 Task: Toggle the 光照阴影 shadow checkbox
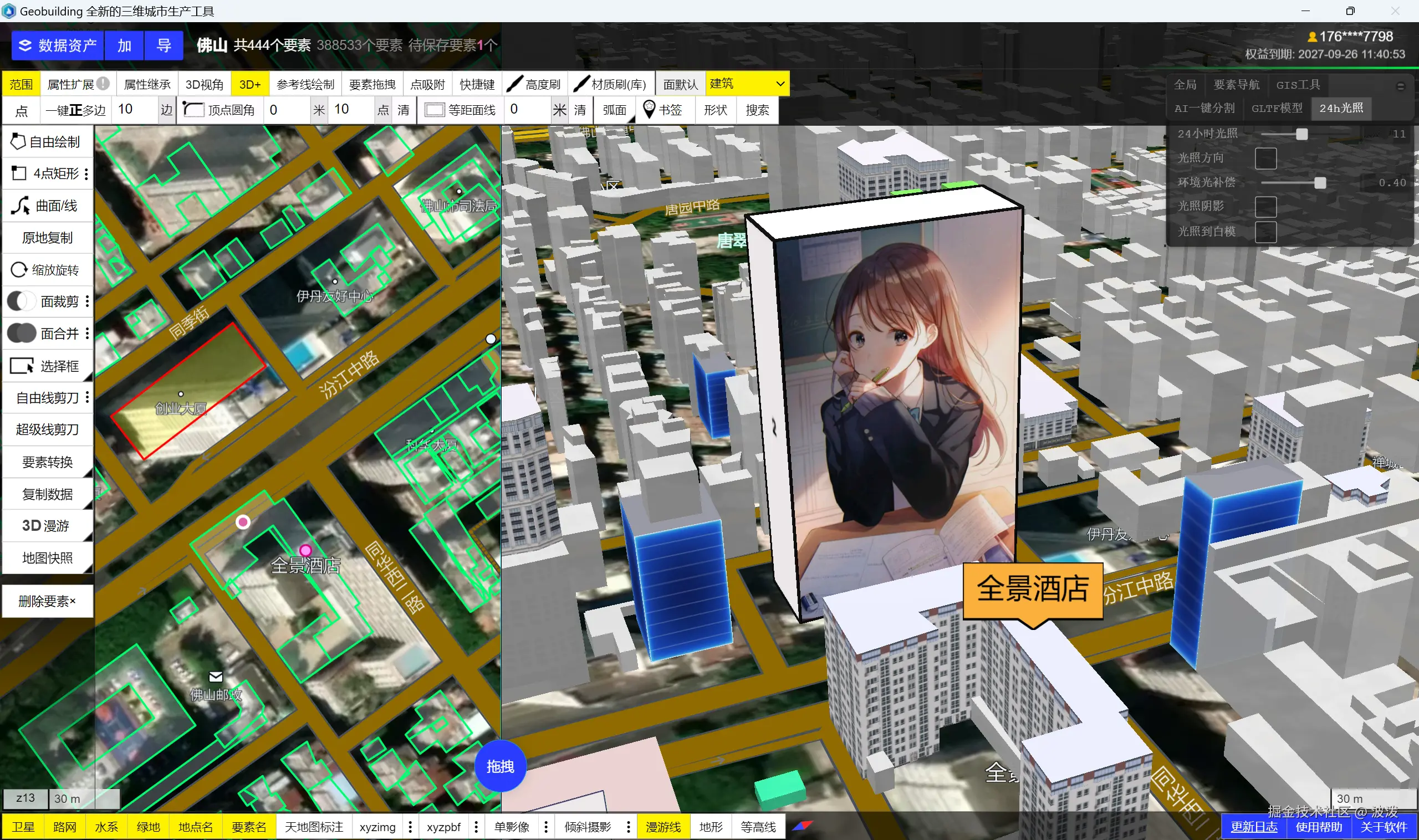(x=1265, y=207)
